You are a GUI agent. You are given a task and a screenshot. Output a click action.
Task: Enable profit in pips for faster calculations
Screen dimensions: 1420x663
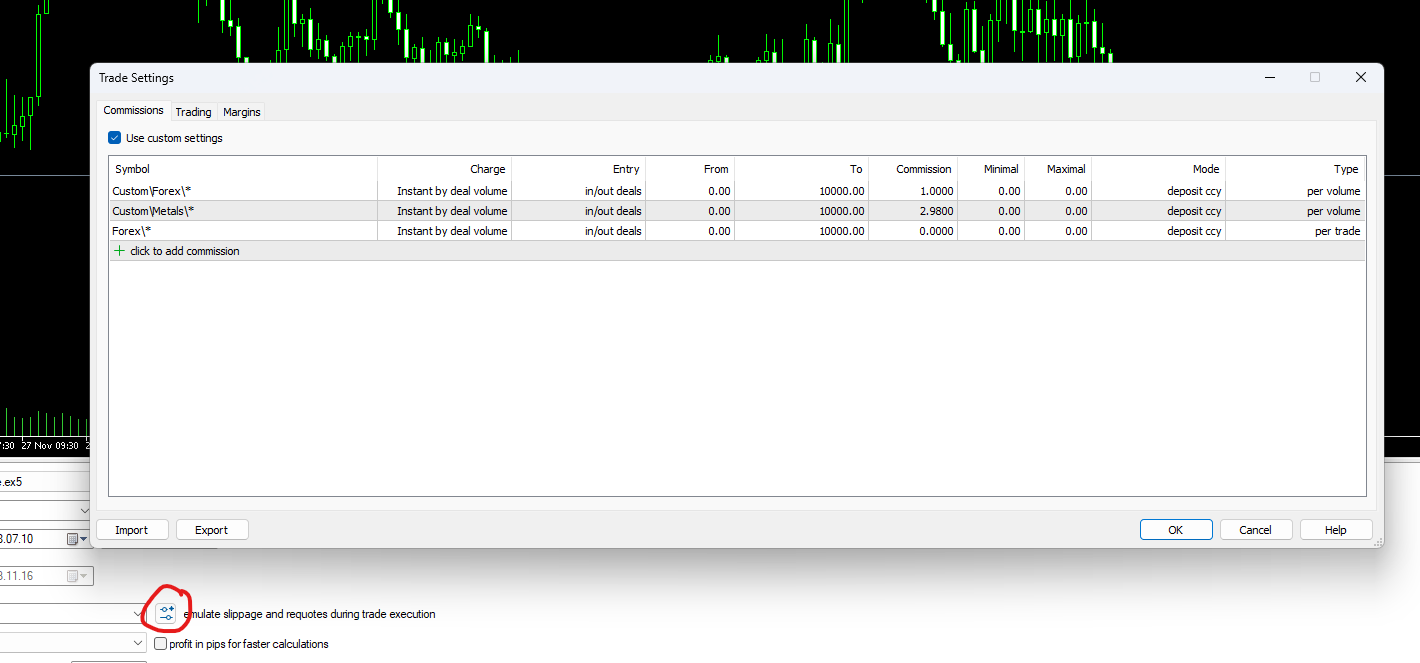pyautogui.click(x=161, y=644)
